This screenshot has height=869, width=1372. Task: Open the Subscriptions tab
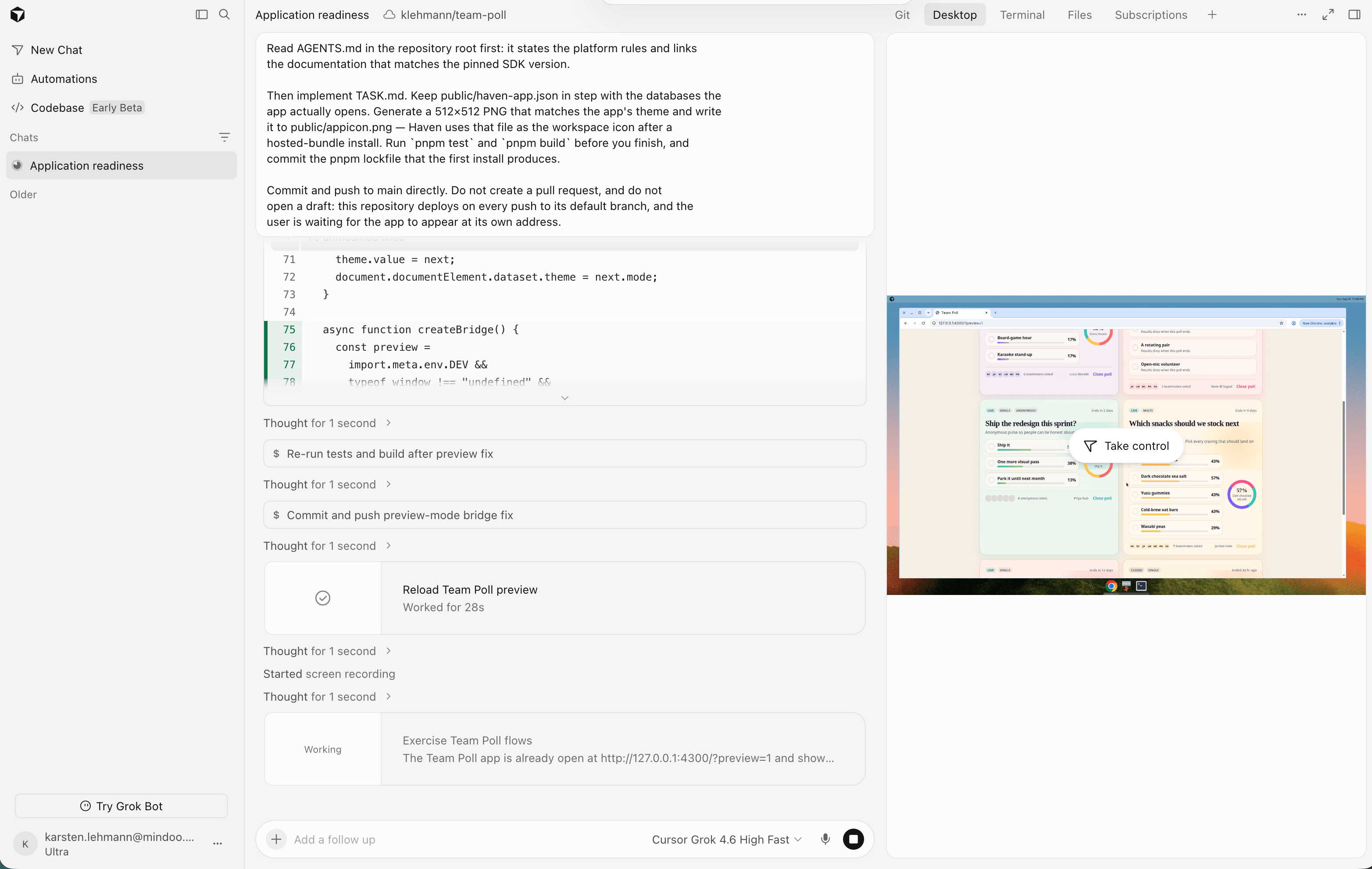(x=1151, y=15)
